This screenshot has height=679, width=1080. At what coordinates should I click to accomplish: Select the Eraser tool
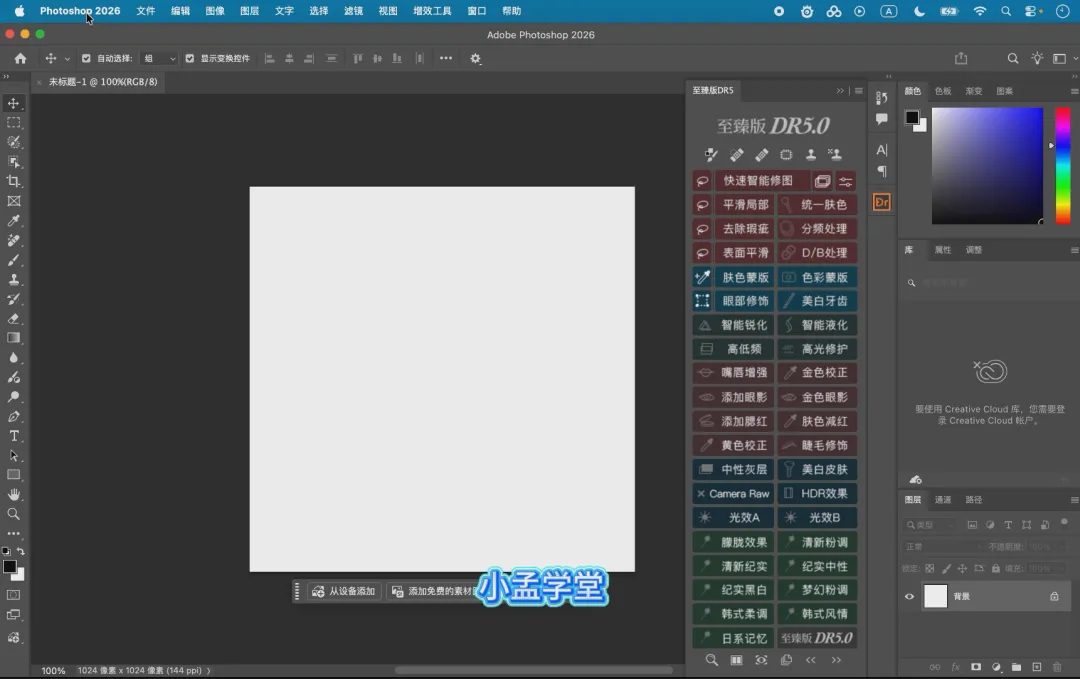pos(13,318)
